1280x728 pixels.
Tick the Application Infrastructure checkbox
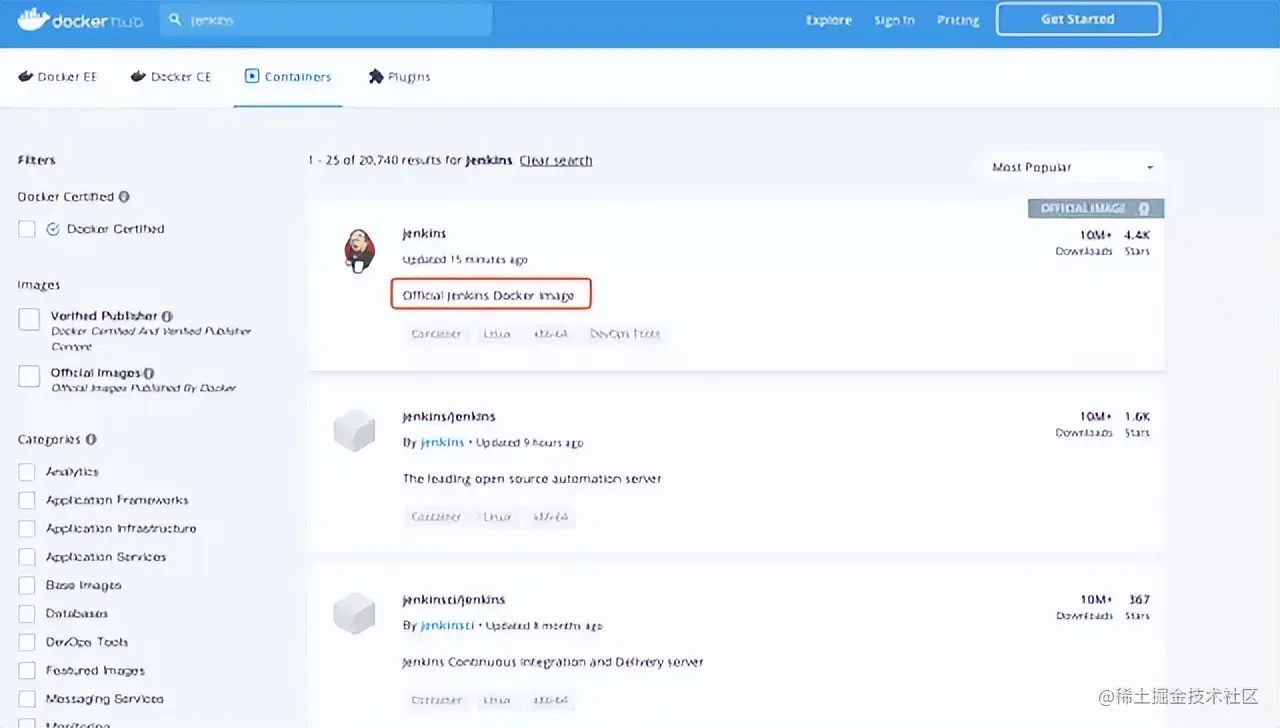[x=27, y=528]
